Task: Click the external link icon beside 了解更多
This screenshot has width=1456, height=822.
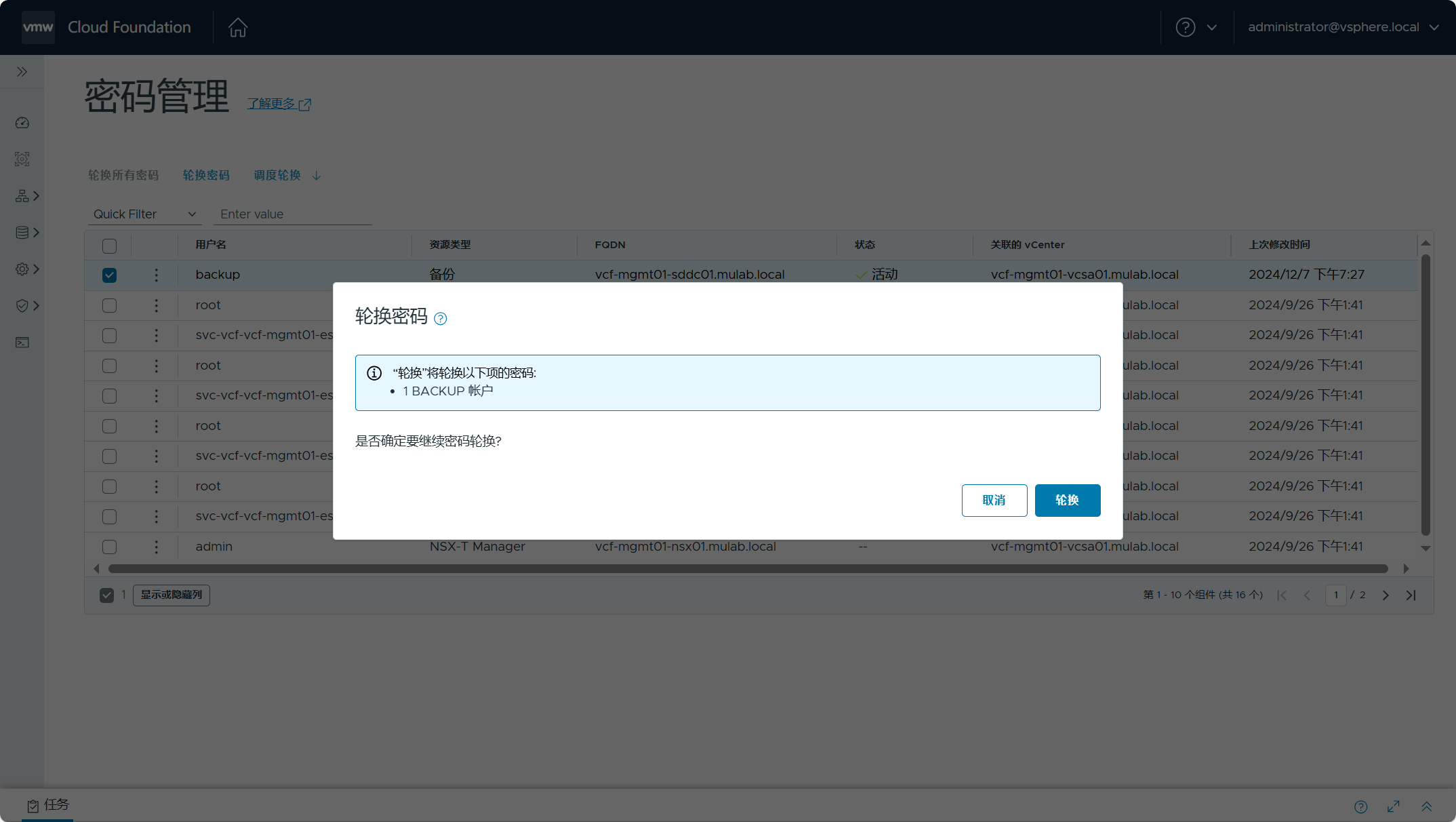Action: tap(305, 104)
